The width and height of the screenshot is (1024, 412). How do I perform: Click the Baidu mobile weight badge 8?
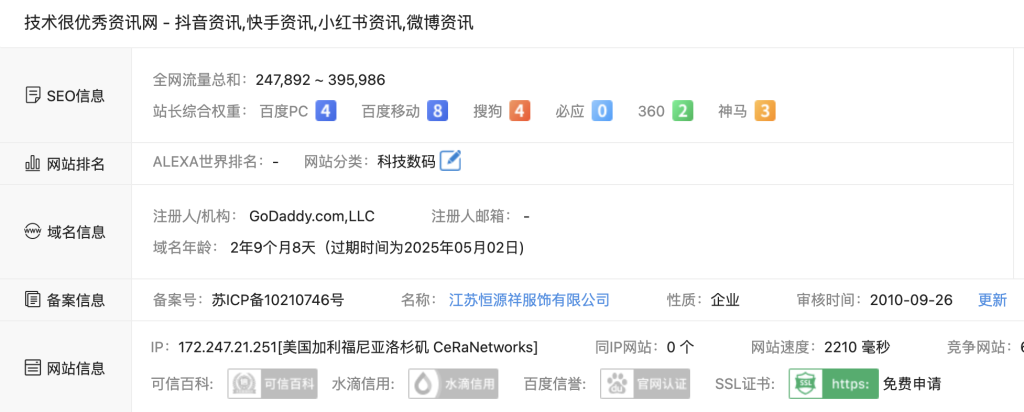(x=438, y=111)
